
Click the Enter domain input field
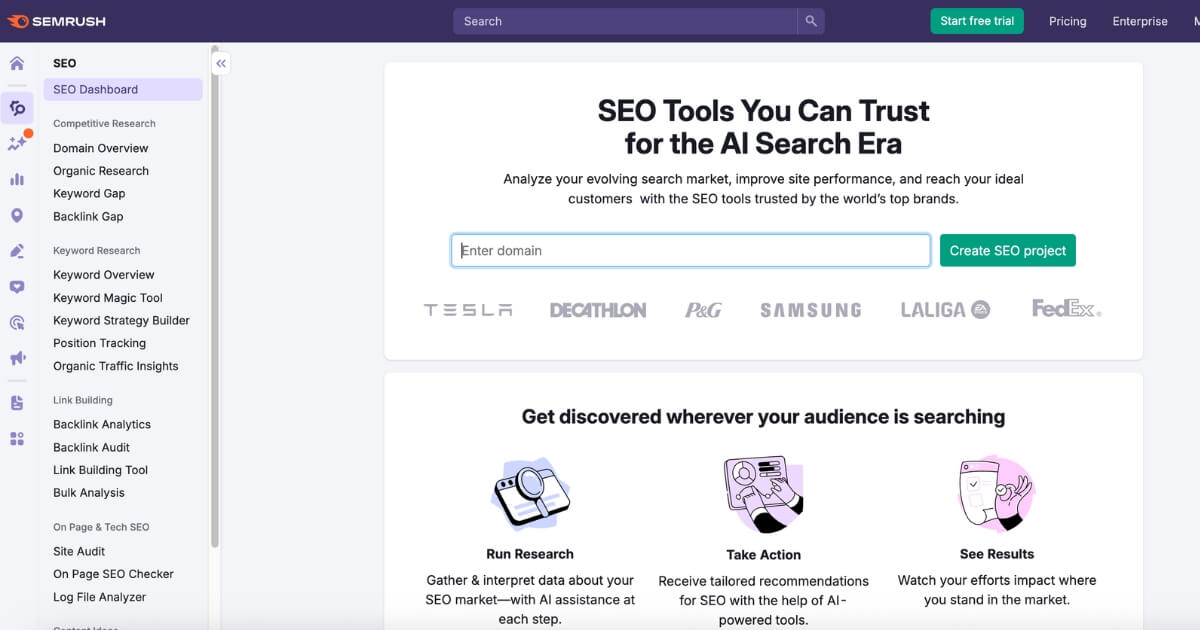(x=691, y=251)
